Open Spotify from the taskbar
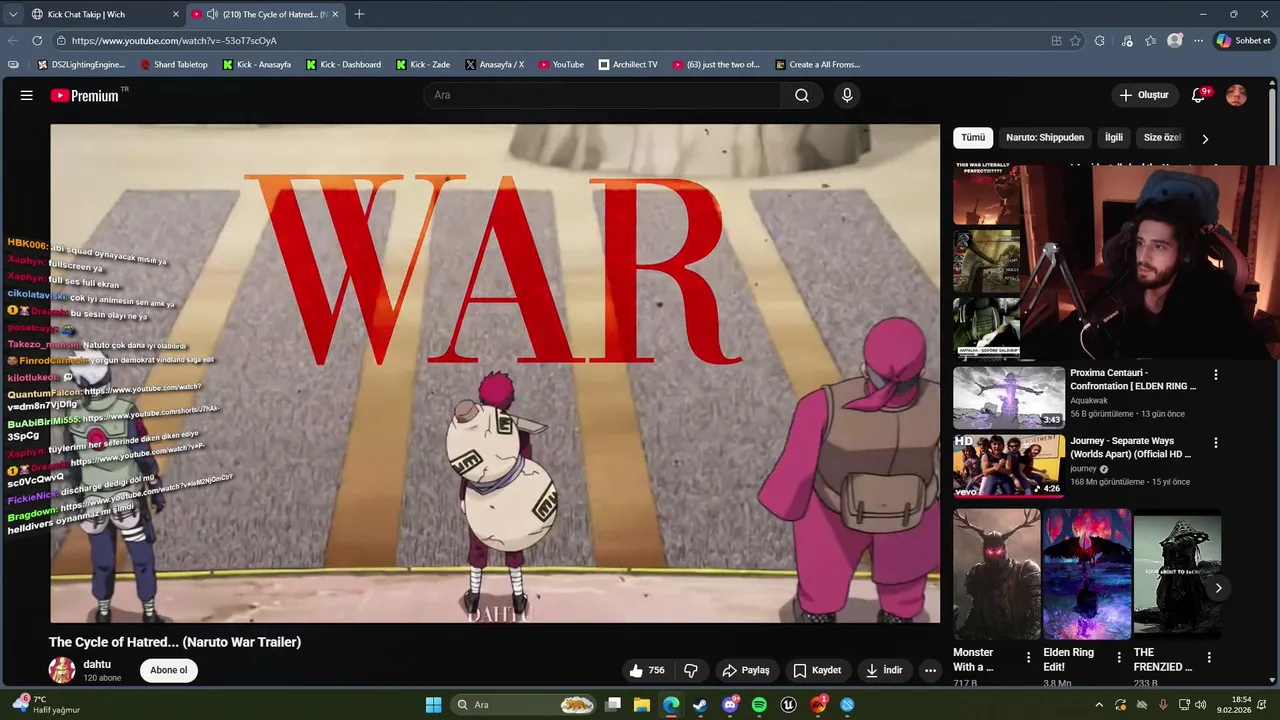The height and width of the screenshot is (720, 1280). (759, 705)
